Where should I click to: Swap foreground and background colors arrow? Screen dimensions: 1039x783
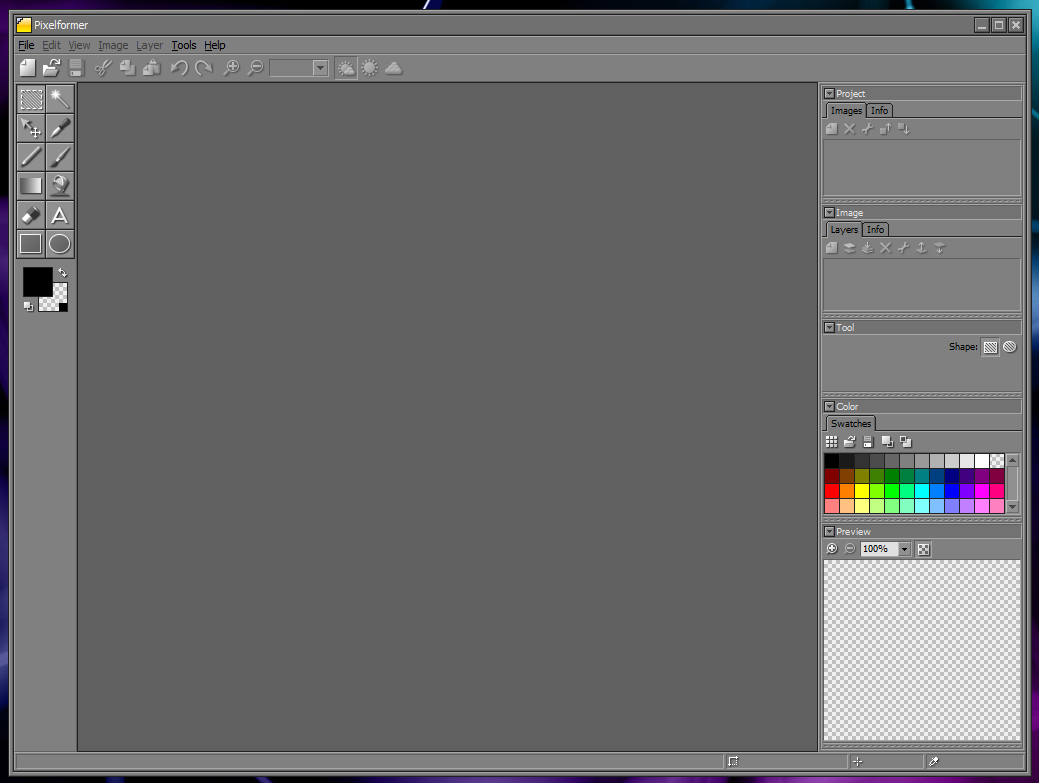tap(62, 272)
